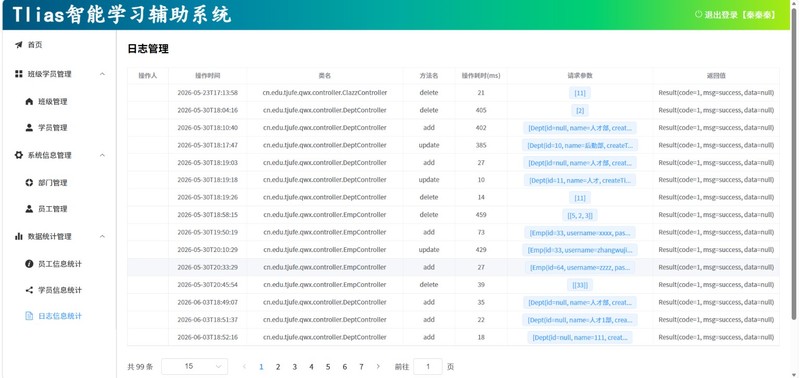Viewport: 800px width, 378px height.
Task: Open 学员信息统计 in the sidebar
Action: point(59,290)
